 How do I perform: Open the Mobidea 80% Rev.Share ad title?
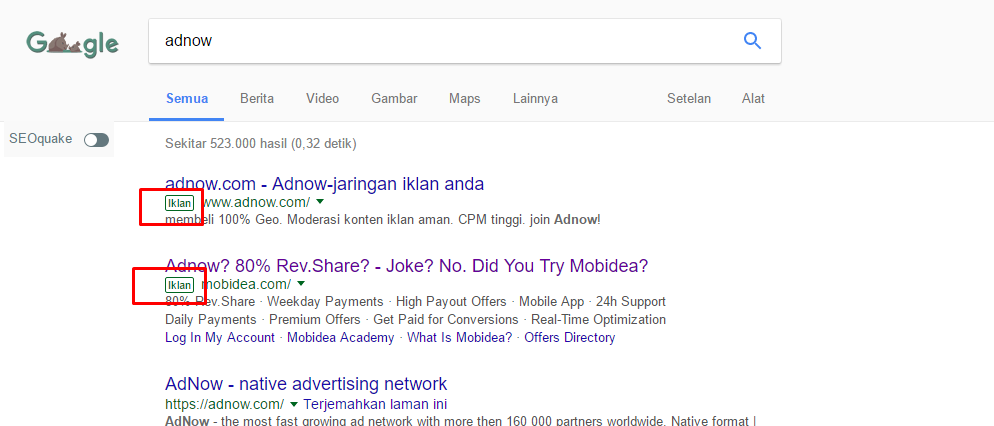click(407, 266)
